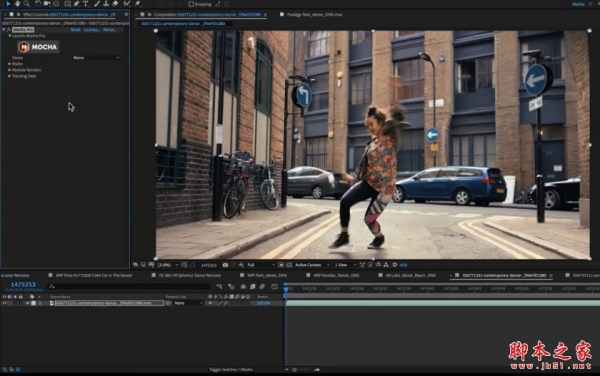This screenshot has height=376, width=600.
Task: Open the magnification ratio dropdown
Action: click(x=168, y=265)
